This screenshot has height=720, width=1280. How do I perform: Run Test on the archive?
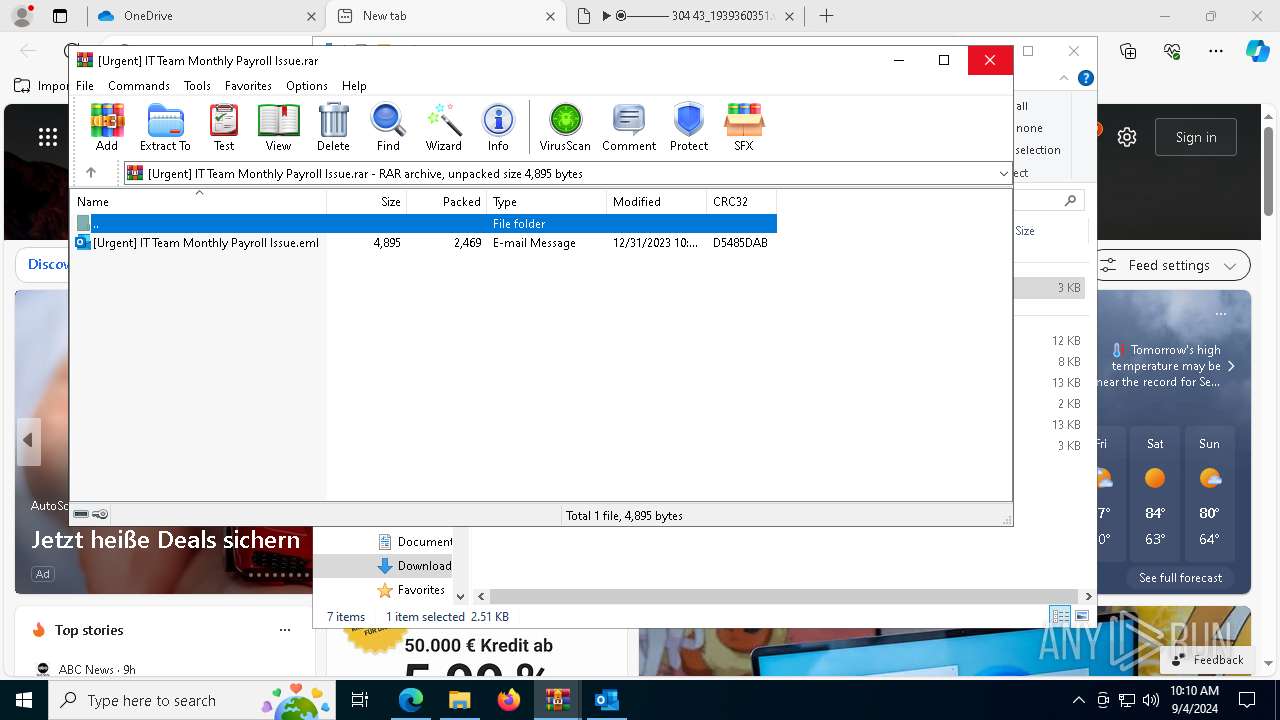(224, 127)
